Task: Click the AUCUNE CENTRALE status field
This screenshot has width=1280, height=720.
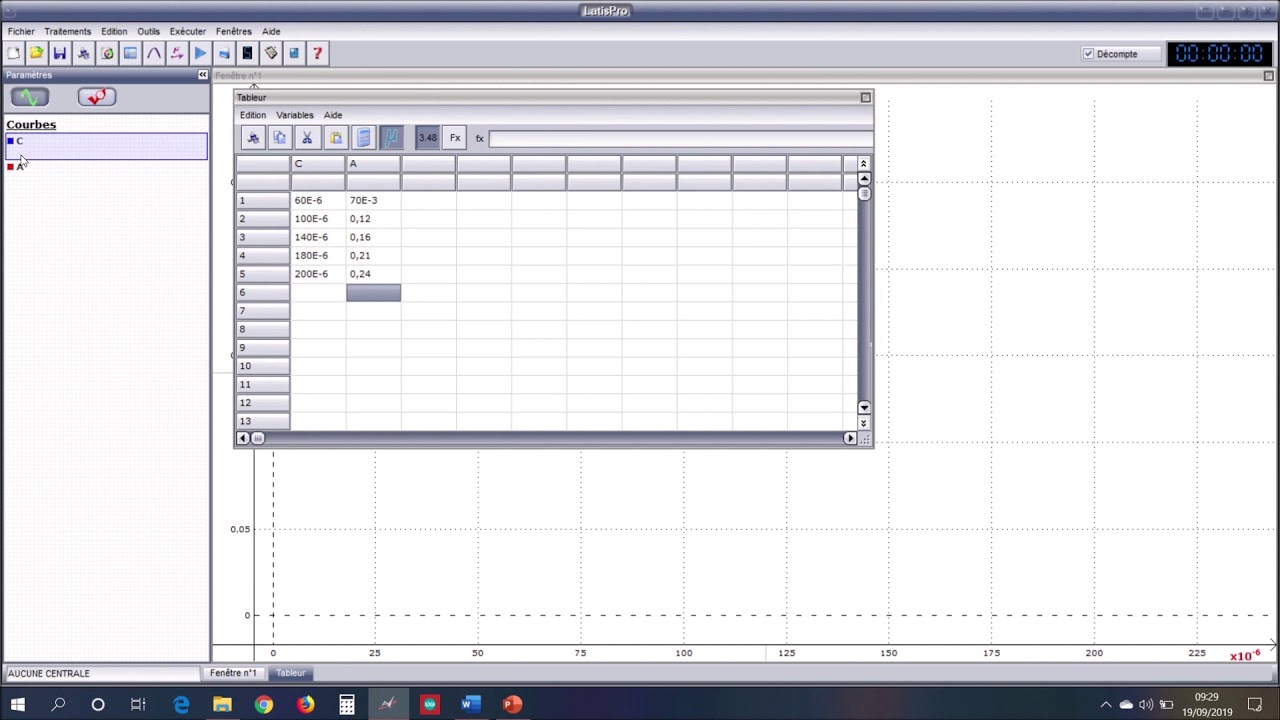Action: pos(102,674)
